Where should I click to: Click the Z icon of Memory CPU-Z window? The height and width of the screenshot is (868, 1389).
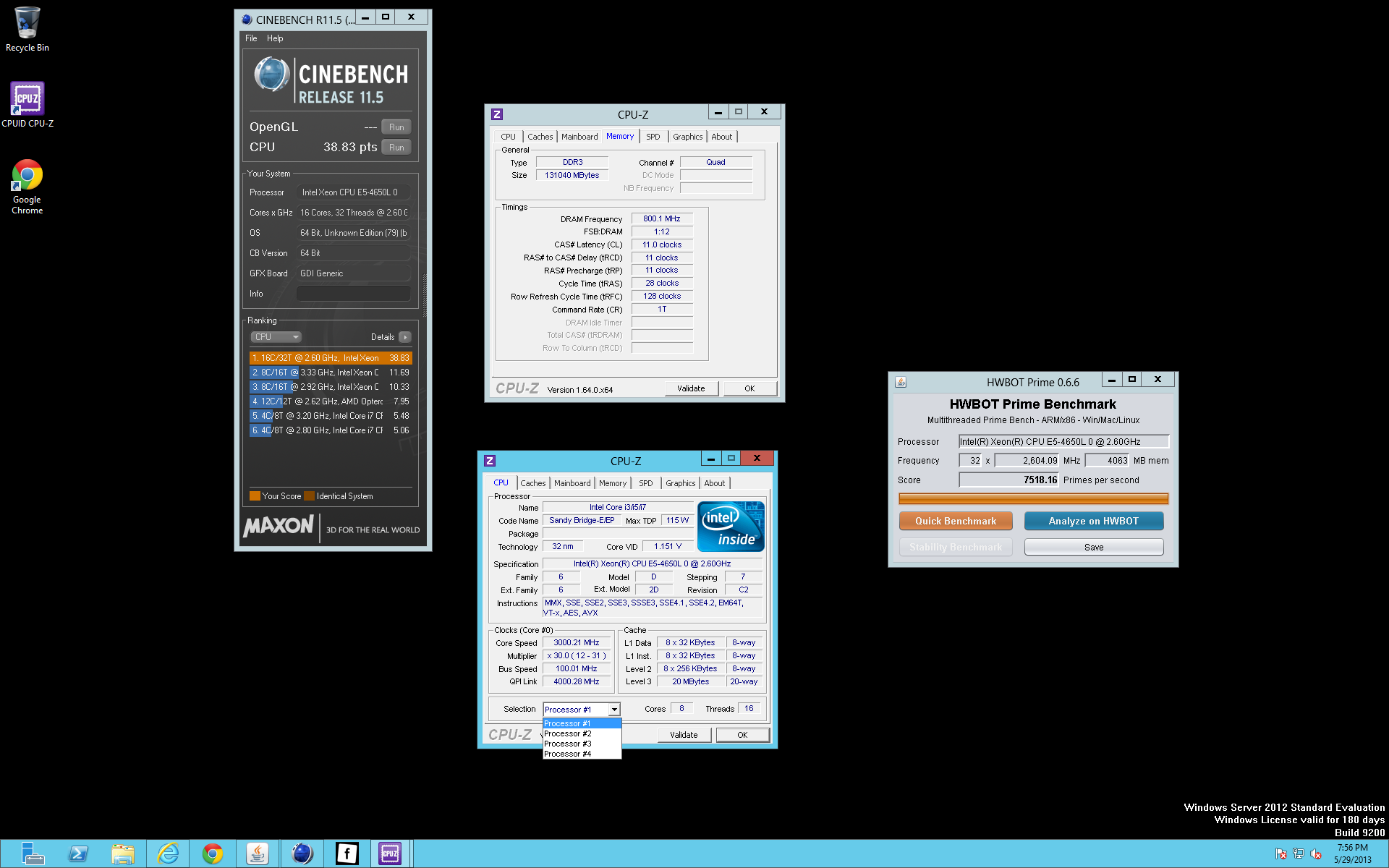click(497, 114)
